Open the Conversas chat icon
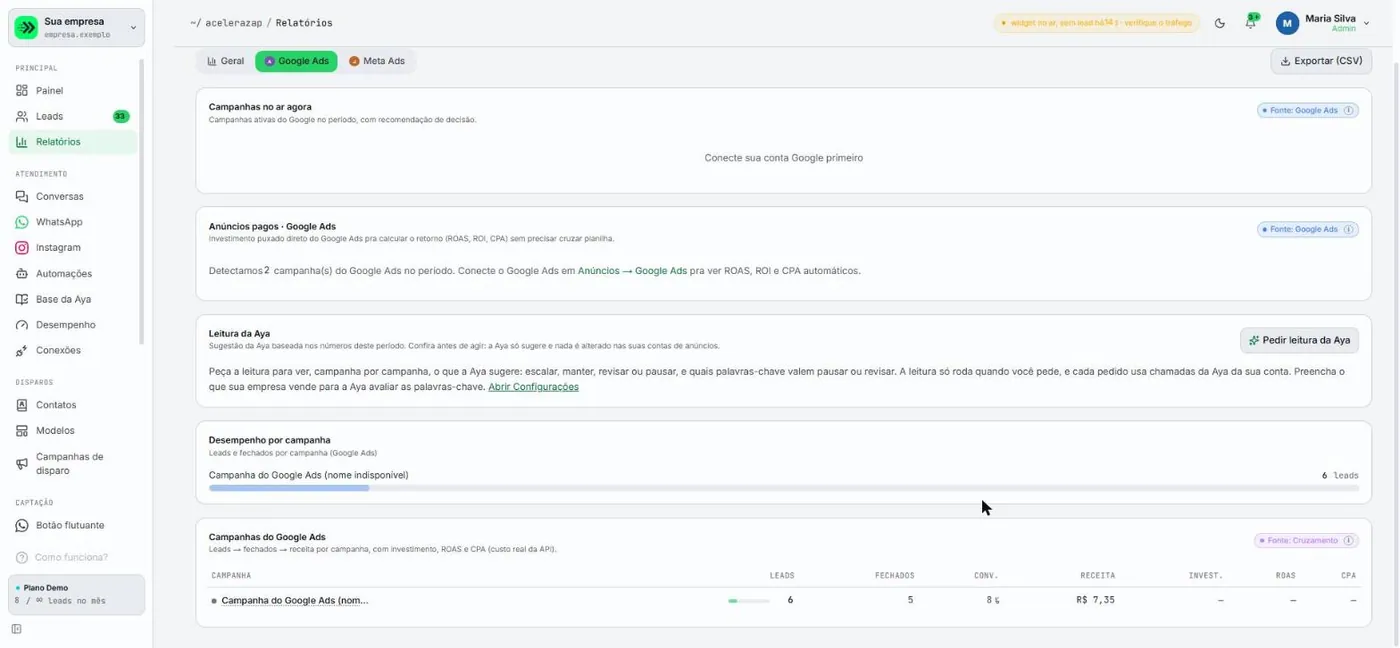Image resolution: width=1400 pixels, height=648 pixels. tap(22, 197)
